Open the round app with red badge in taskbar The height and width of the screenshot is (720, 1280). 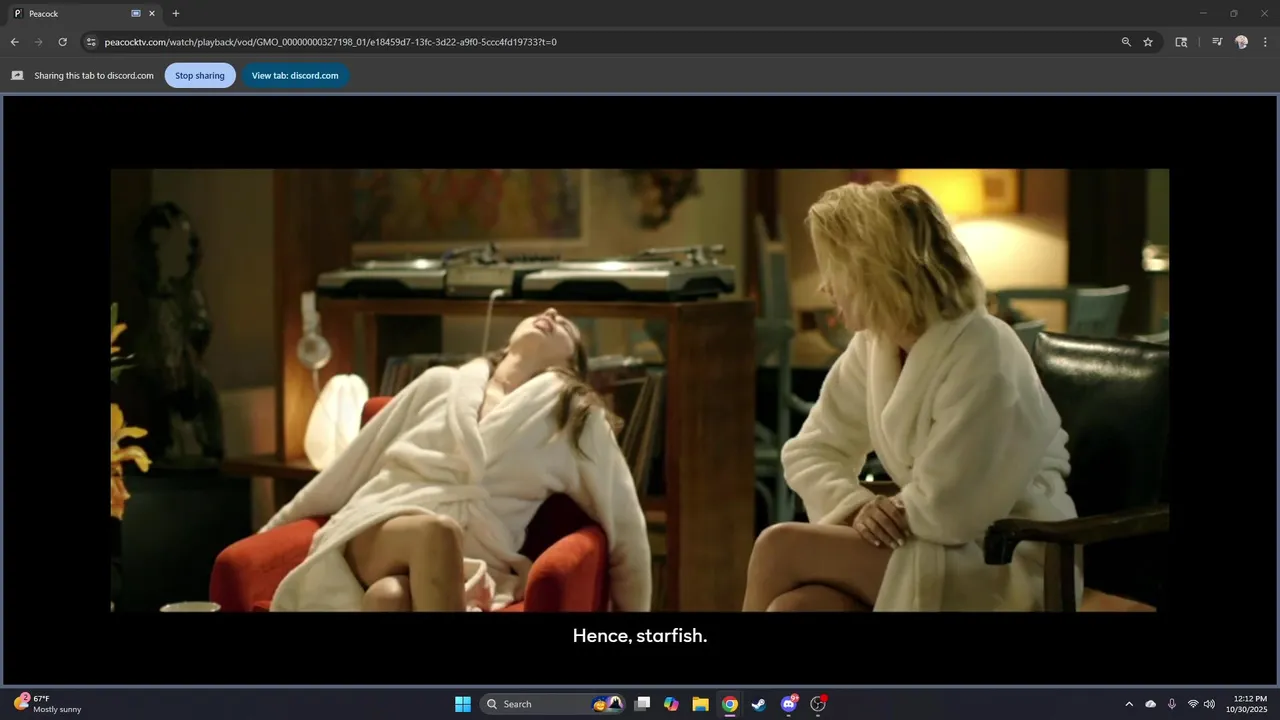pyautogui.click(x=818, y=704)
